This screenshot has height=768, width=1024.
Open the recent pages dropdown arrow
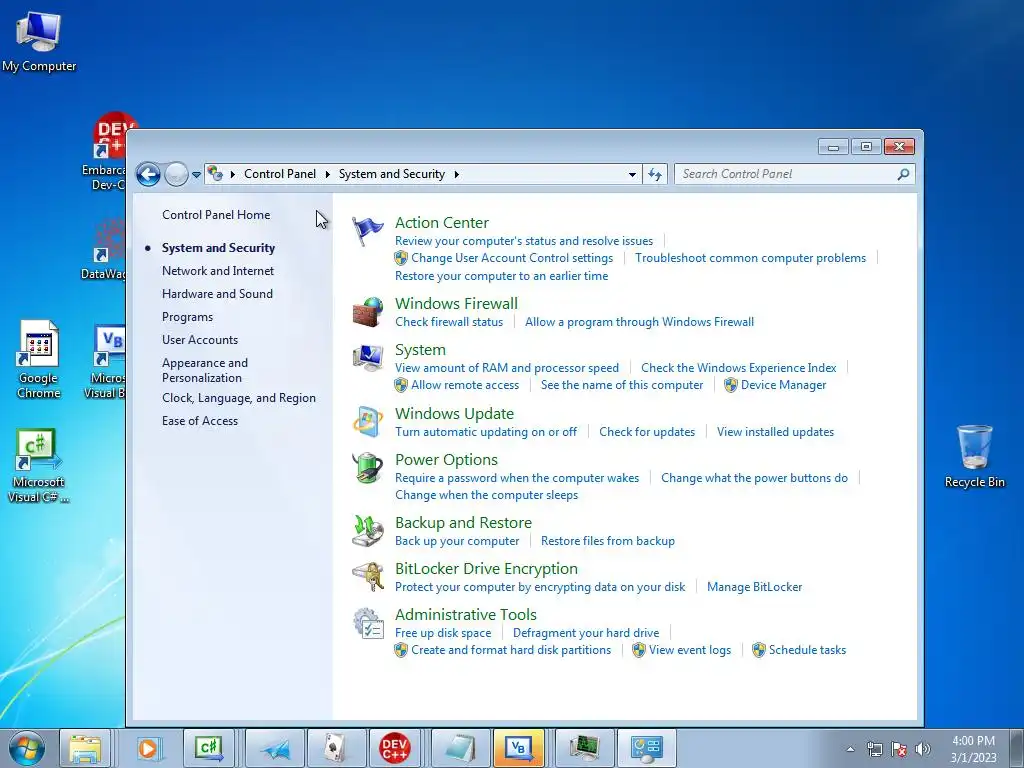(x=196, y=175)
